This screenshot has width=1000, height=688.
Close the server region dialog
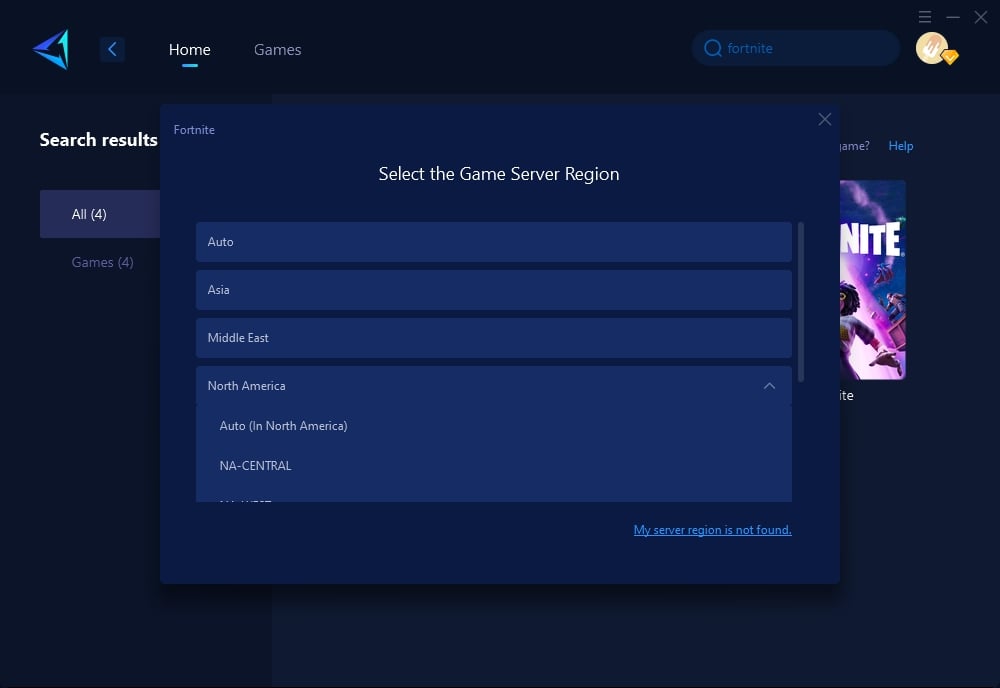(825, 119)
